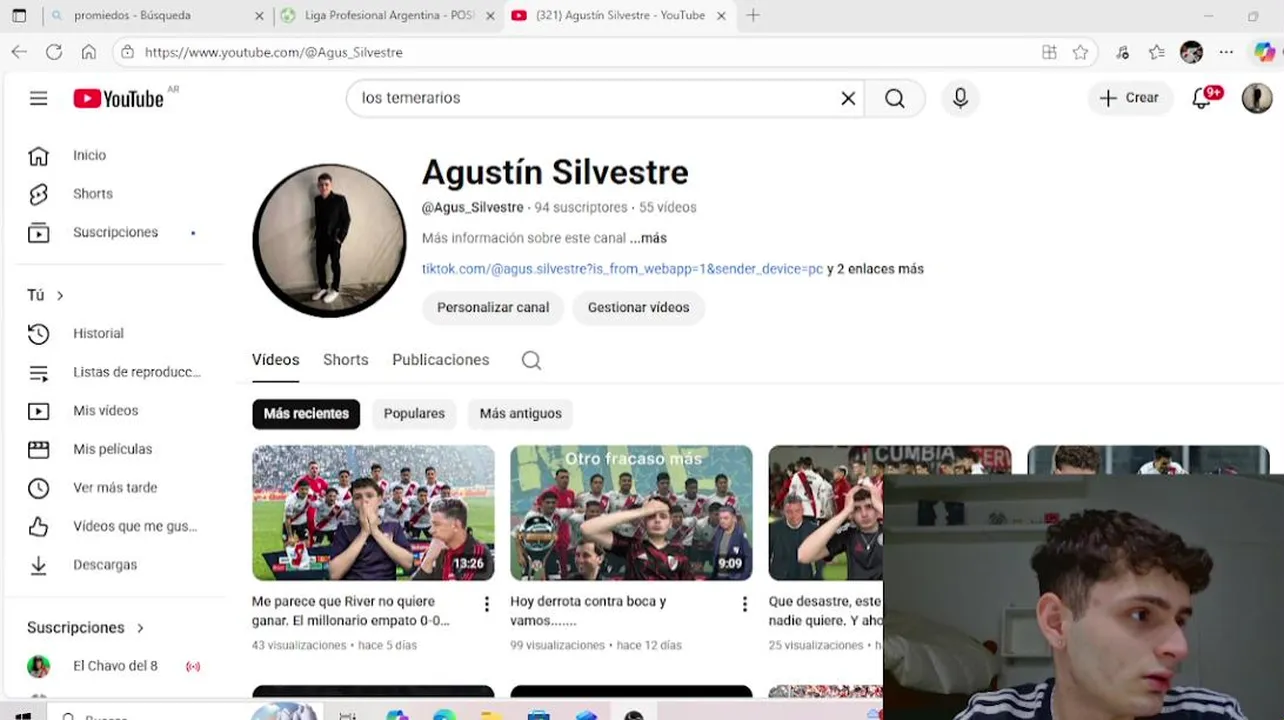Viewport: 1284px width, 720px height.
Task: Open options menu for Me parece que River video
Action: [x=487, y=604]
